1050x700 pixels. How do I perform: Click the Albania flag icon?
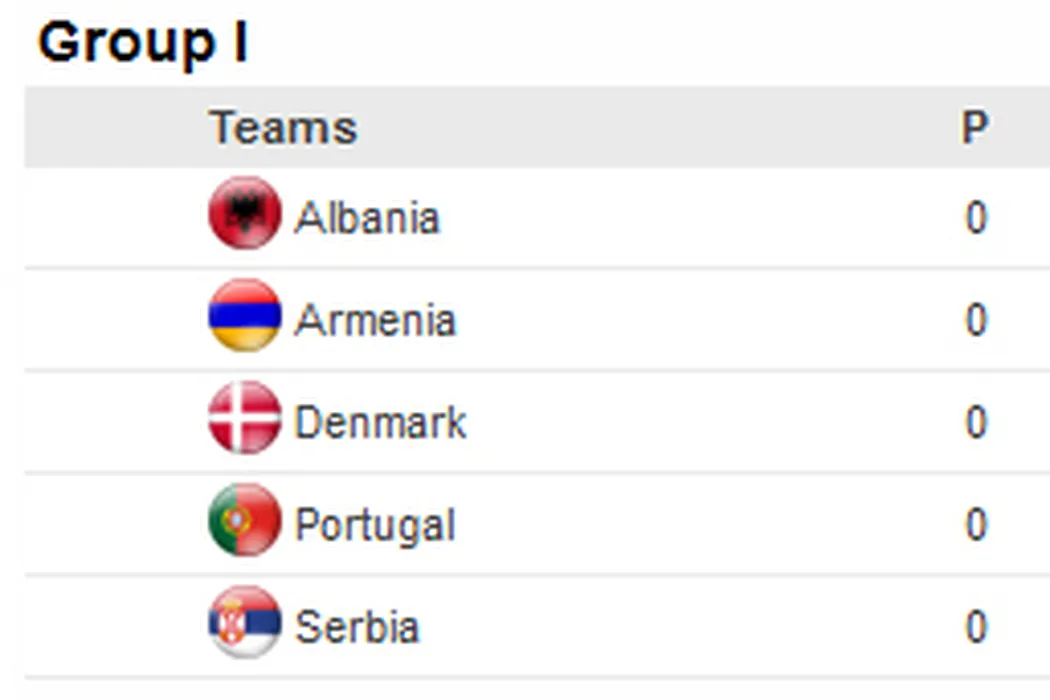coord(244,213)
